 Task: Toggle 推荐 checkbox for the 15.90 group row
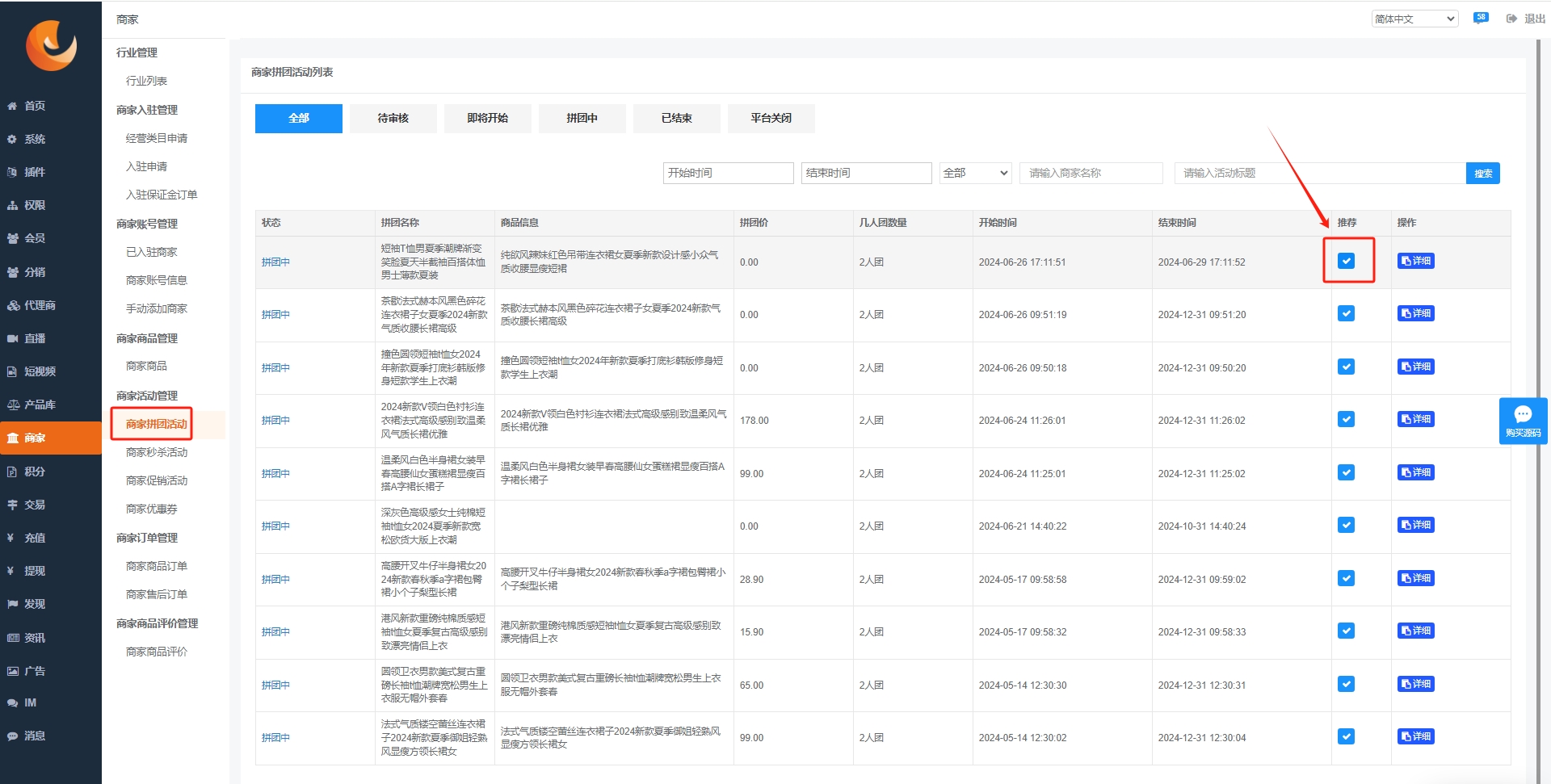[x=1346, y=631]
